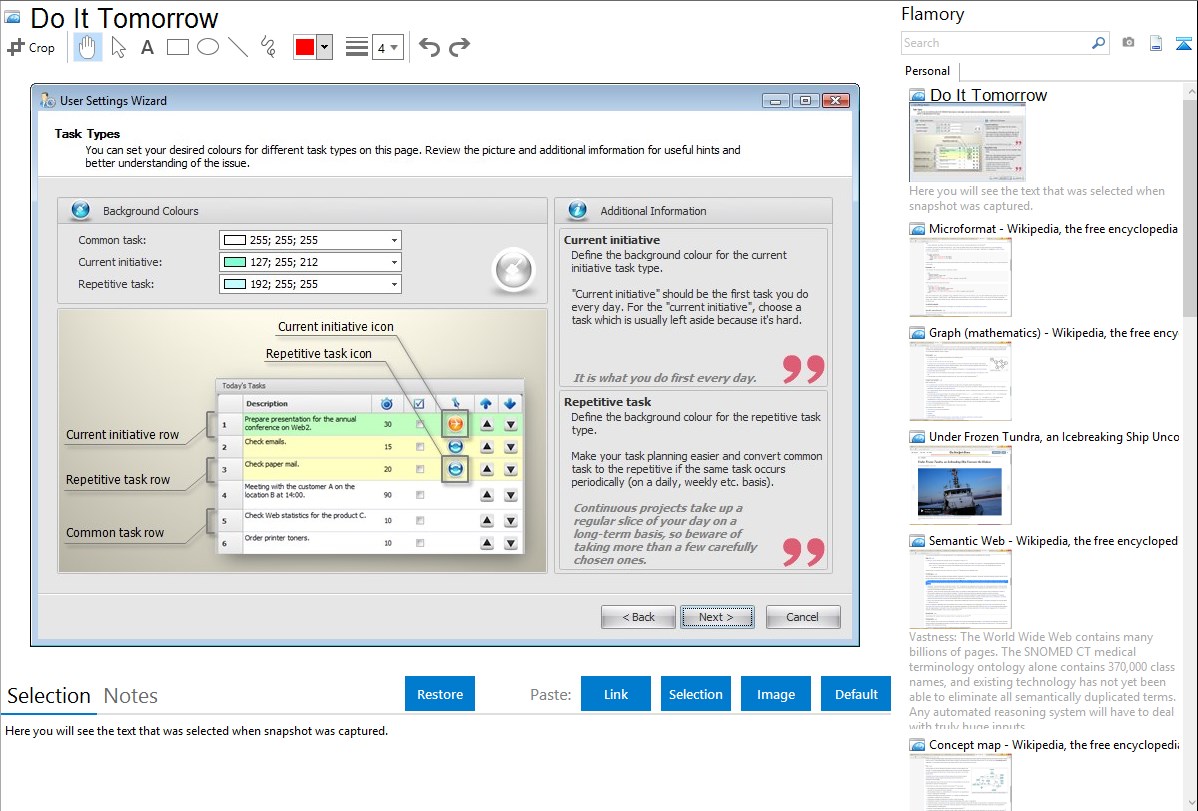Screen dimensions: 1198x811
Task: Tick checkbox for Prepare presentation task row
Action: click(x=419, y=424)
